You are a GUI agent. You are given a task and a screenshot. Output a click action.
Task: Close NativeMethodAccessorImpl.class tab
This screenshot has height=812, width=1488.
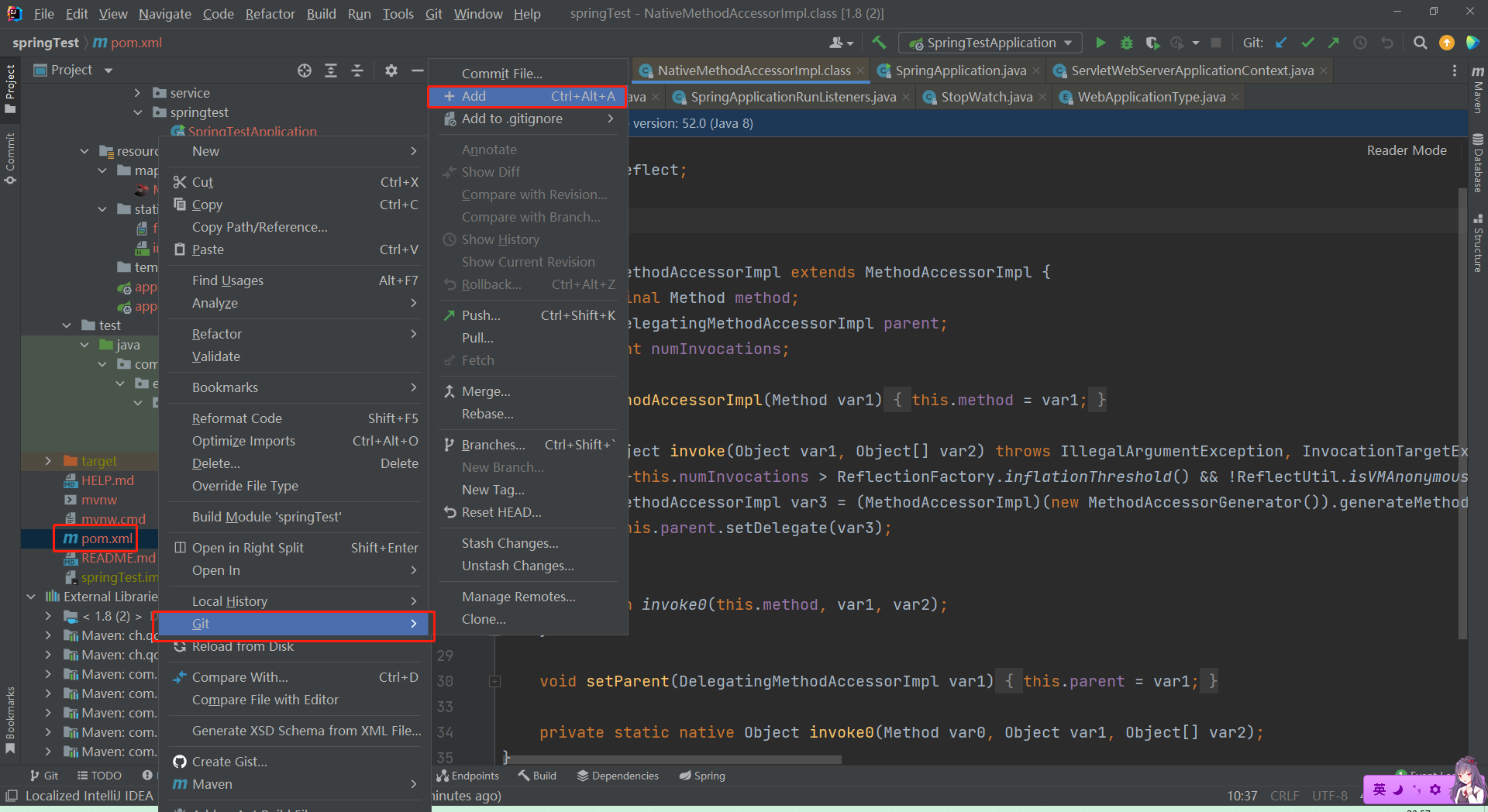click(x=860, y=71)
